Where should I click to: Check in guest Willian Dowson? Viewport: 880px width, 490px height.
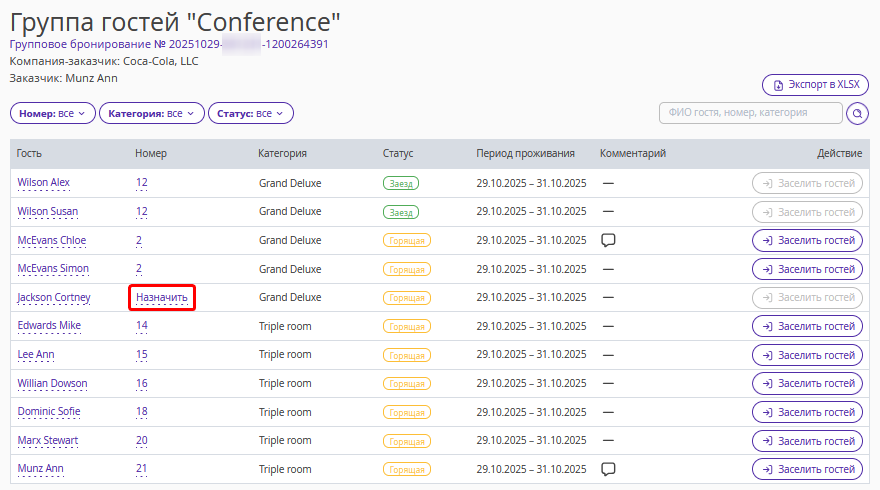807,383
